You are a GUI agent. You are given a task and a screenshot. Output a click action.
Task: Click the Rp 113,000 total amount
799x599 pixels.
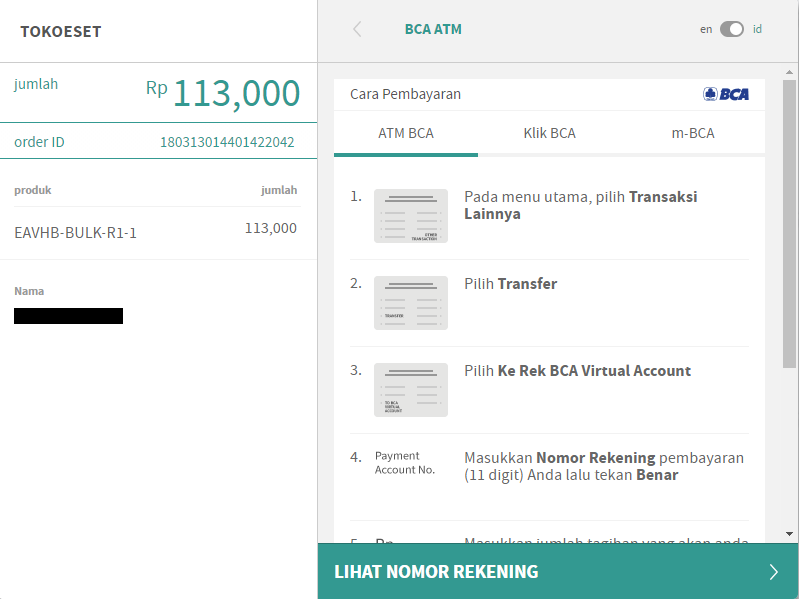click(223, 93)
